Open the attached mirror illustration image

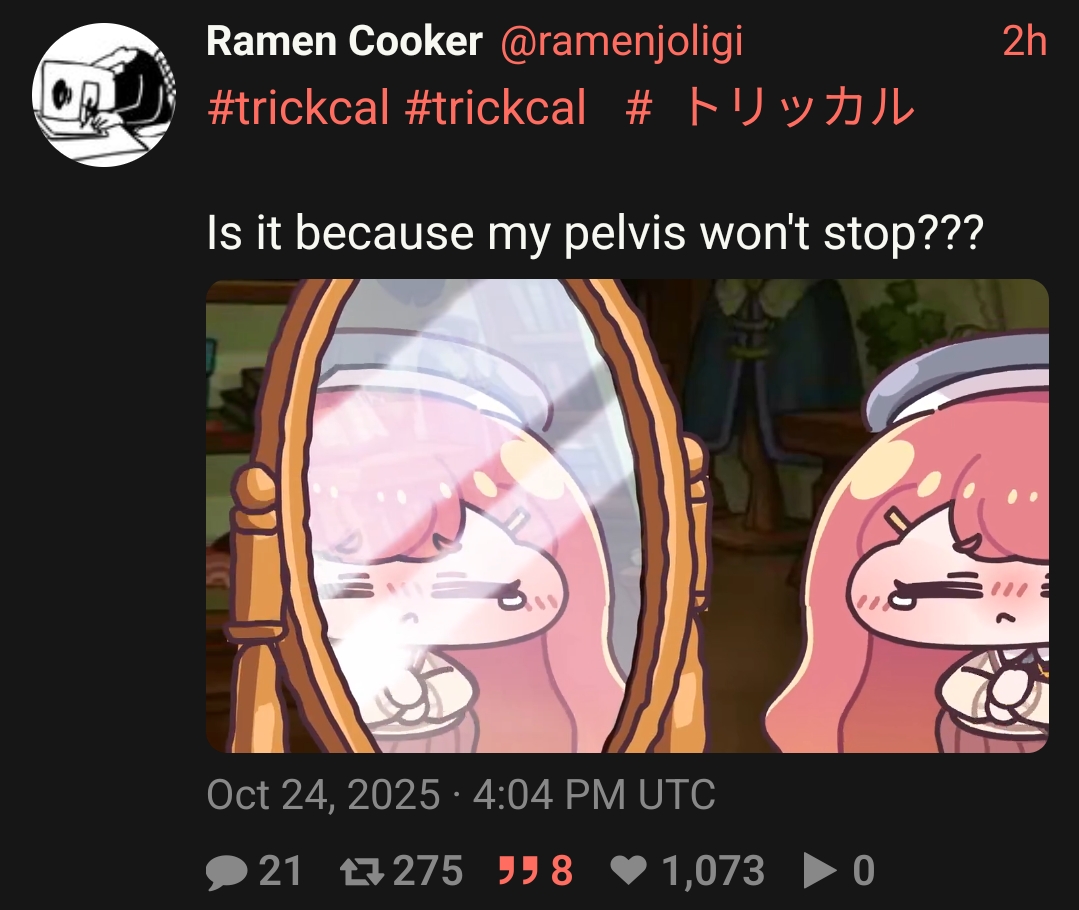[x=627, y=516]
